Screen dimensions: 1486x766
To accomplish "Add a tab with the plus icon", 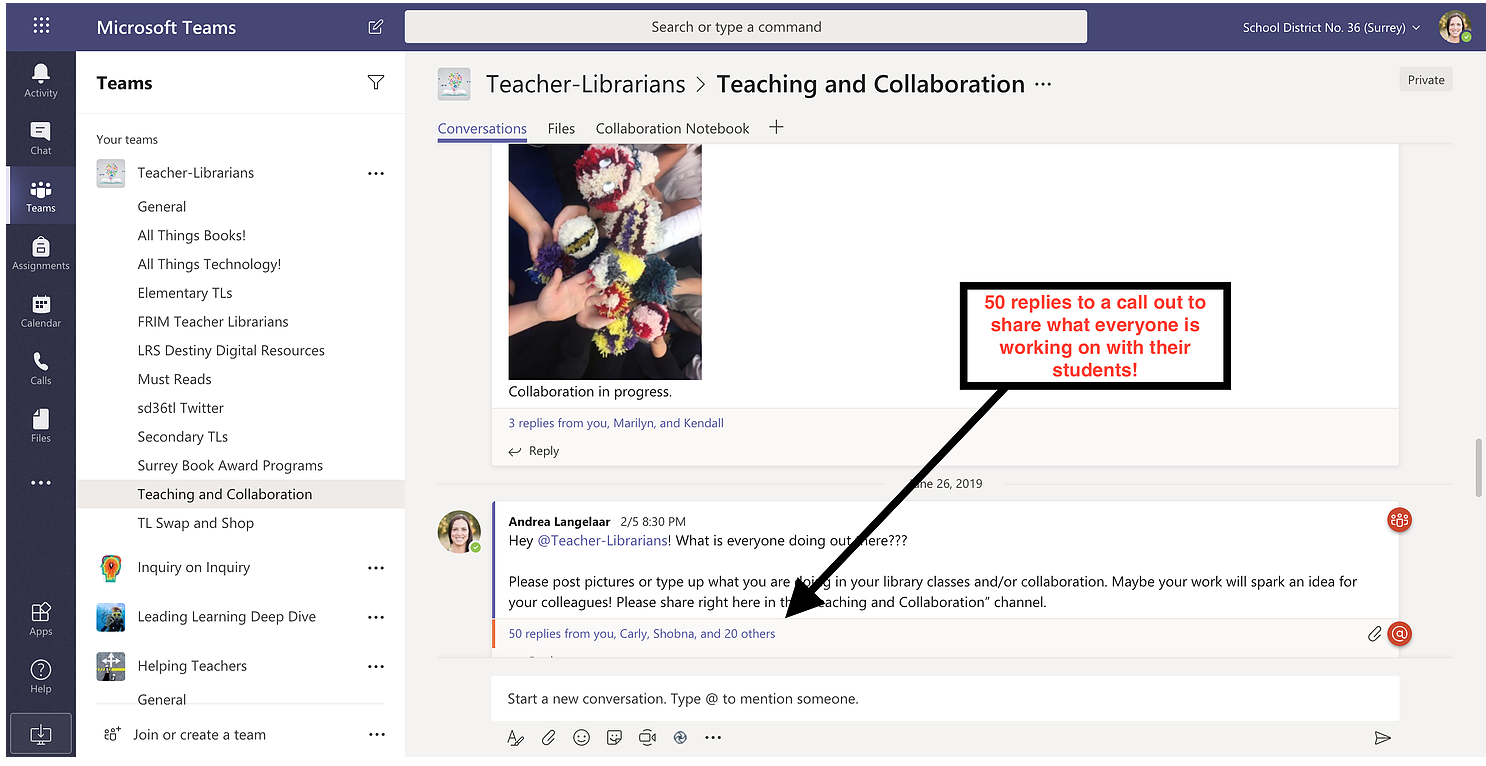I will pyautogui.click(x=776, y=127).
